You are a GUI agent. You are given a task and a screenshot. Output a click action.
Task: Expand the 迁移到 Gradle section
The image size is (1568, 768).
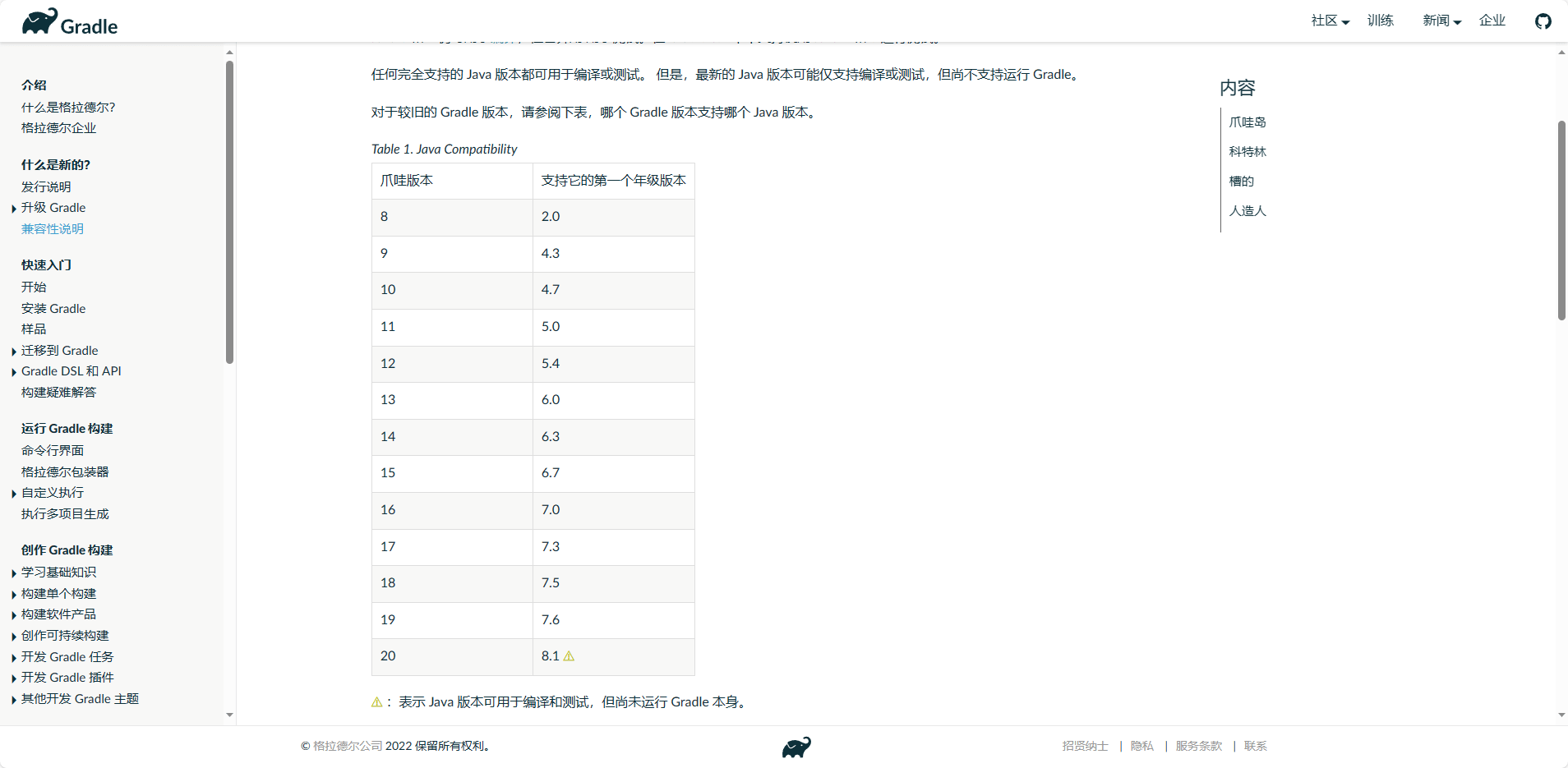click(14, 352)
